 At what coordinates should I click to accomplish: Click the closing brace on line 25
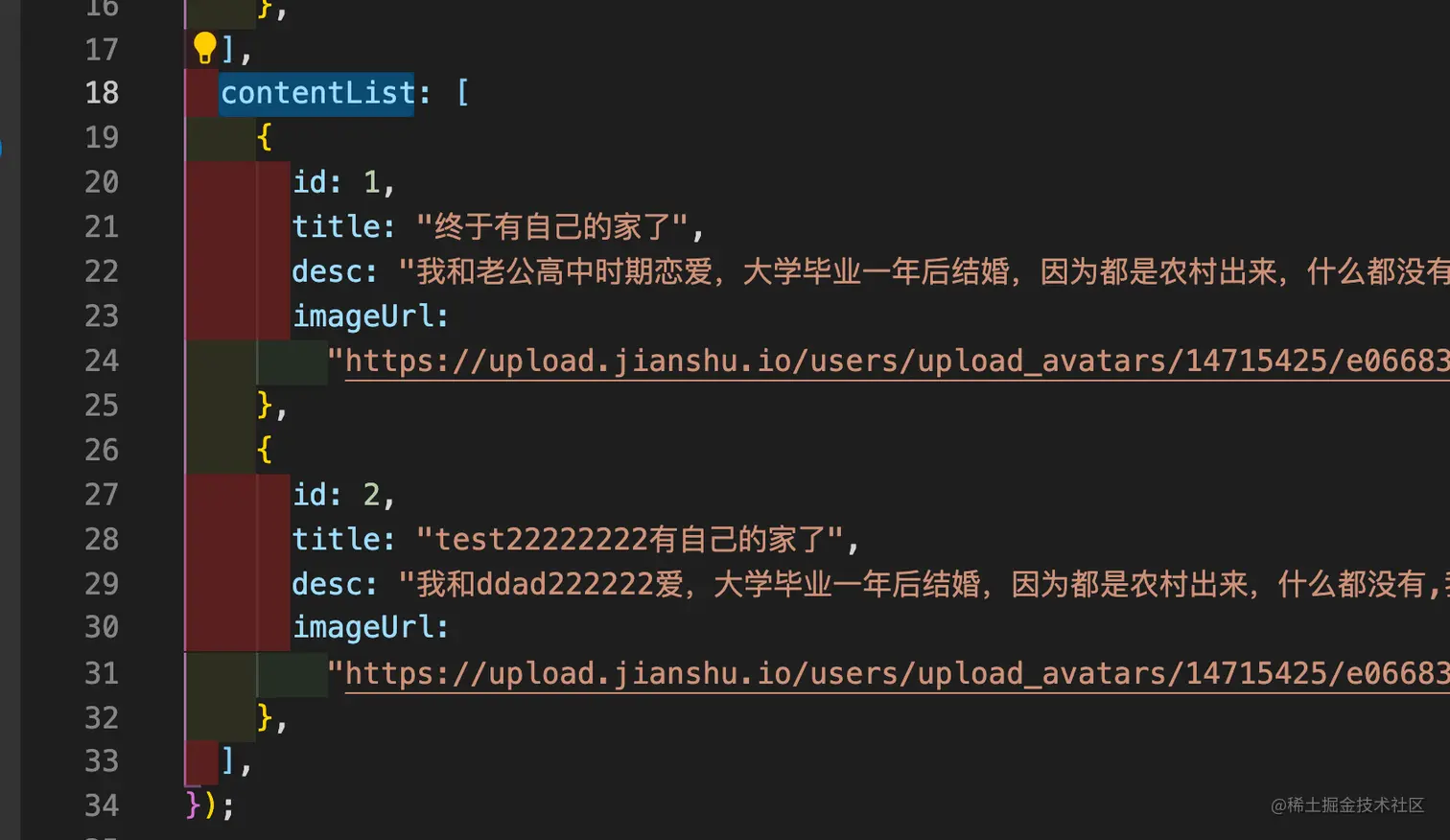pyautogui.click(x=265, y=406)
